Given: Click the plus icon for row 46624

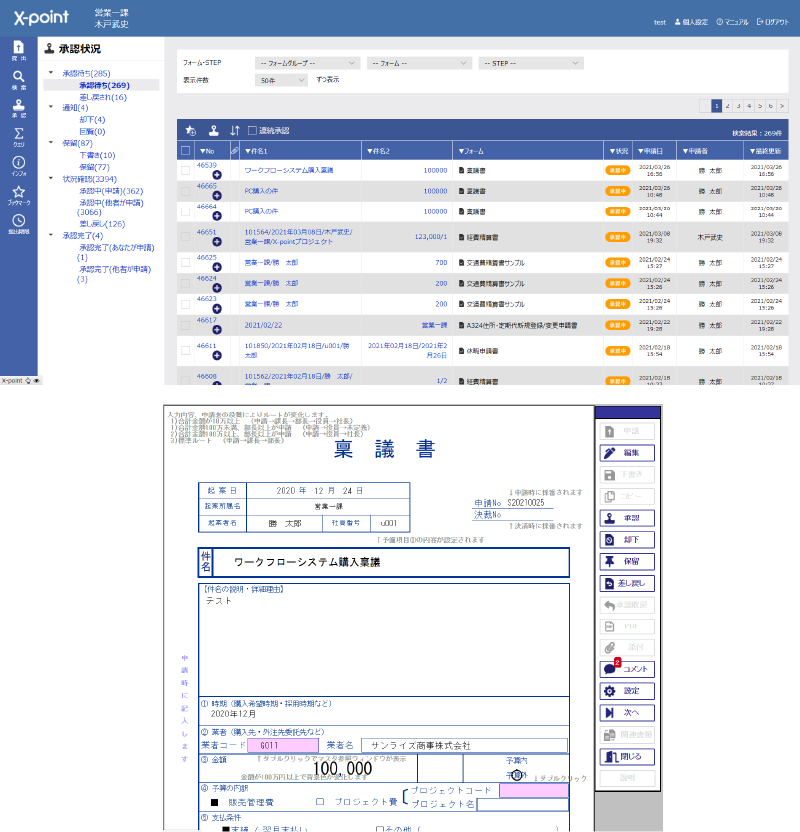Looking at the screenshot, I should [x=217, y=288].
